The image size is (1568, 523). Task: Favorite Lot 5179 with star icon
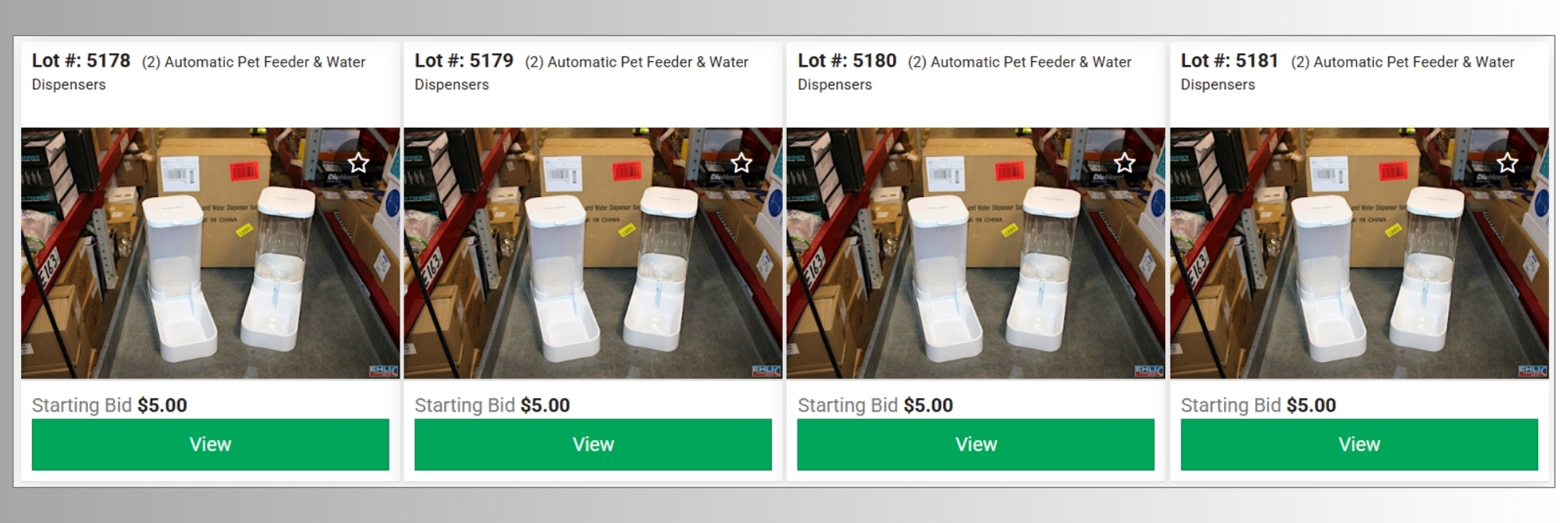(x=741, y=163)
